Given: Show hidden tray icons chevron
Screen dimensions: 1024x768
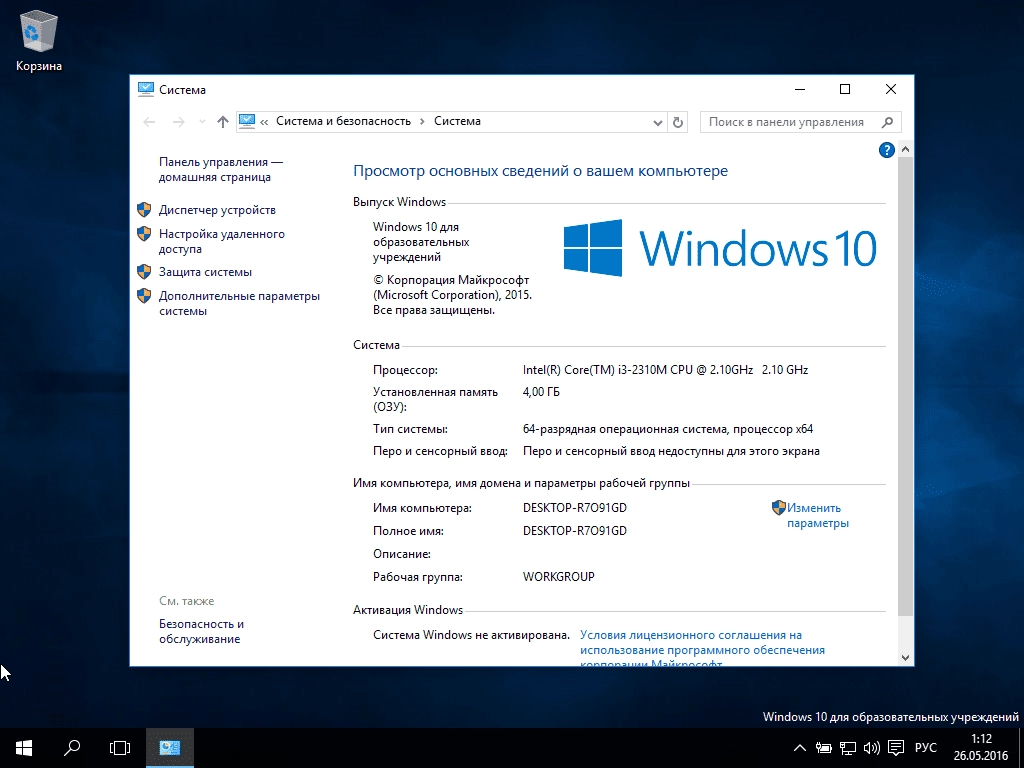Looking at the screenshot, I should point(799,748).
